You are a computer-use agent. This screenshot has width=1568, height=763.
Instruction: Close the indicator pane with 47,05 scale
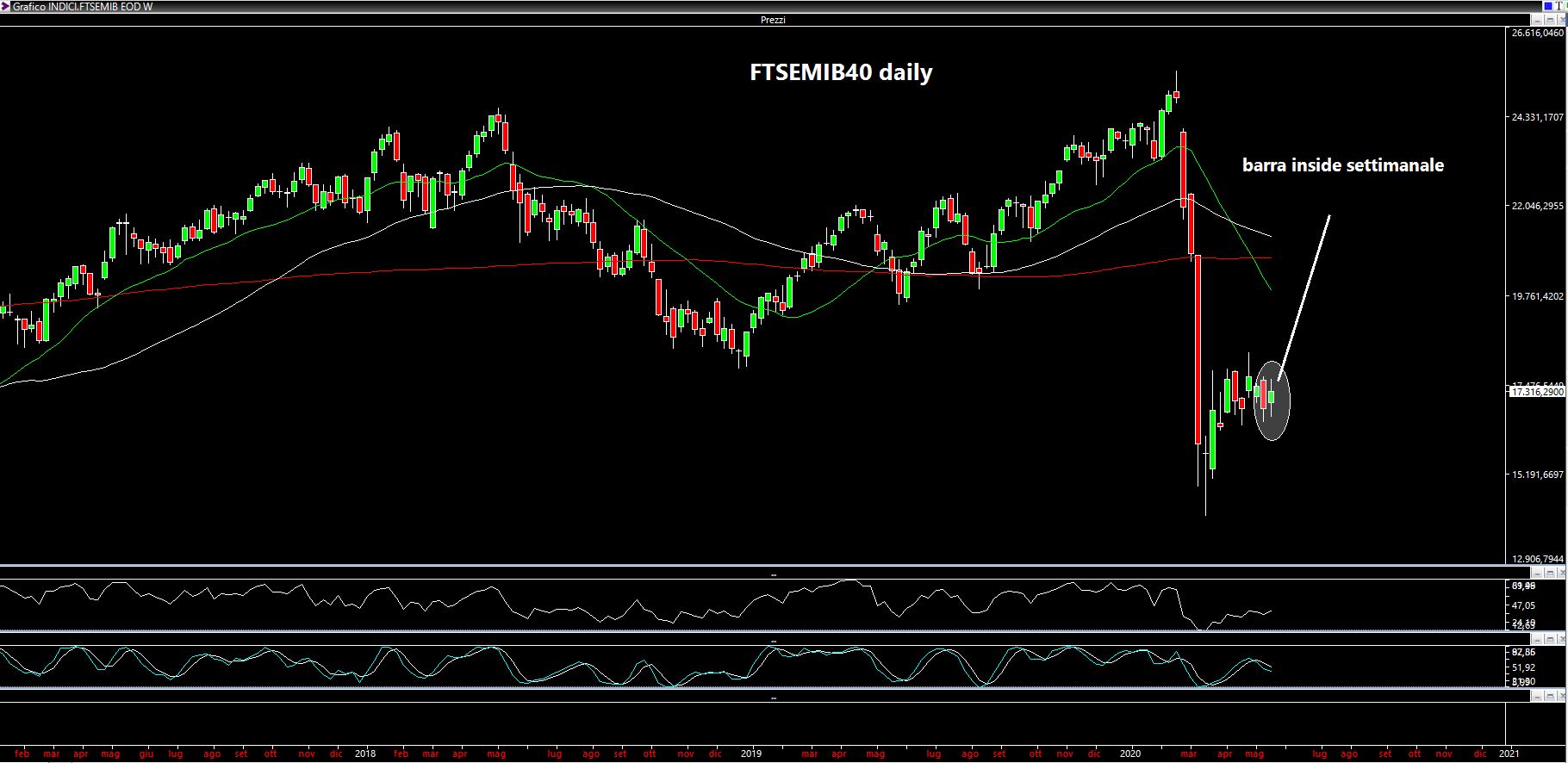click(1561, 573)
